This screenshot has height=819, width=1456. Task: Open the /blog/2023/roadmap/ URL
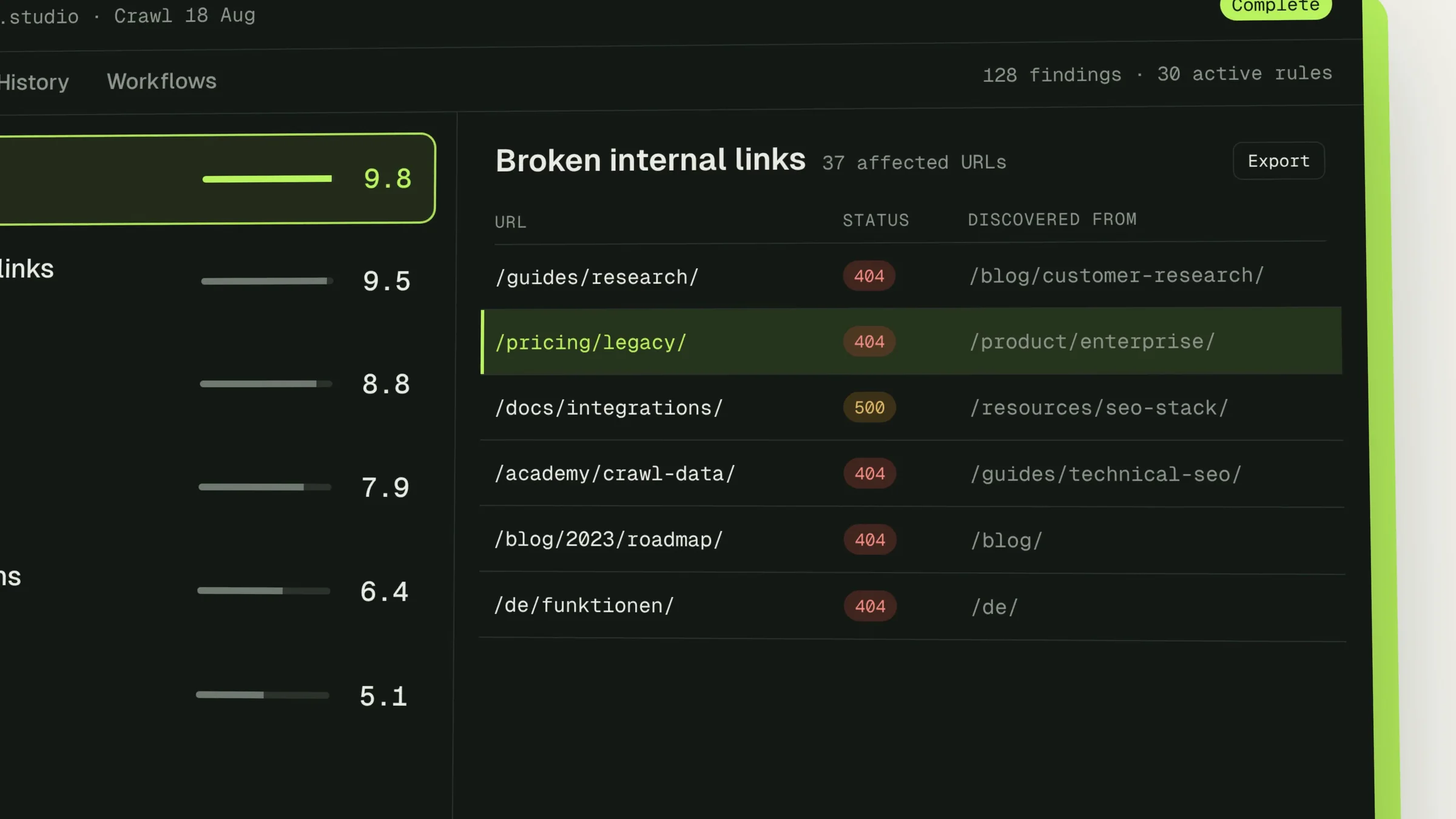608,540
